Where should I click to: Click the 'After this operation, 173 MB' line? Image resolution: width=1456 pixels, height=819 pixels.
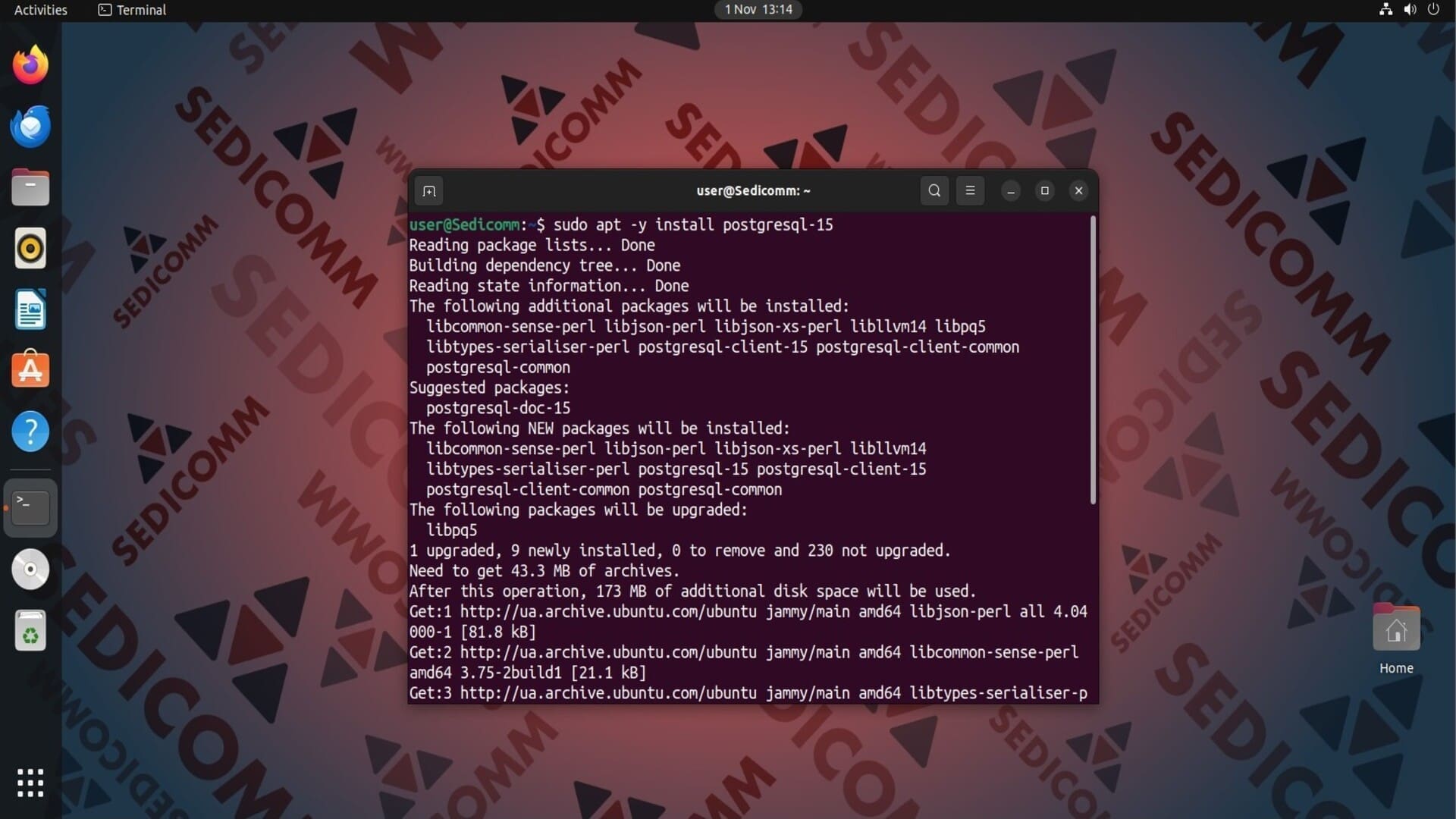click(692, 592)
